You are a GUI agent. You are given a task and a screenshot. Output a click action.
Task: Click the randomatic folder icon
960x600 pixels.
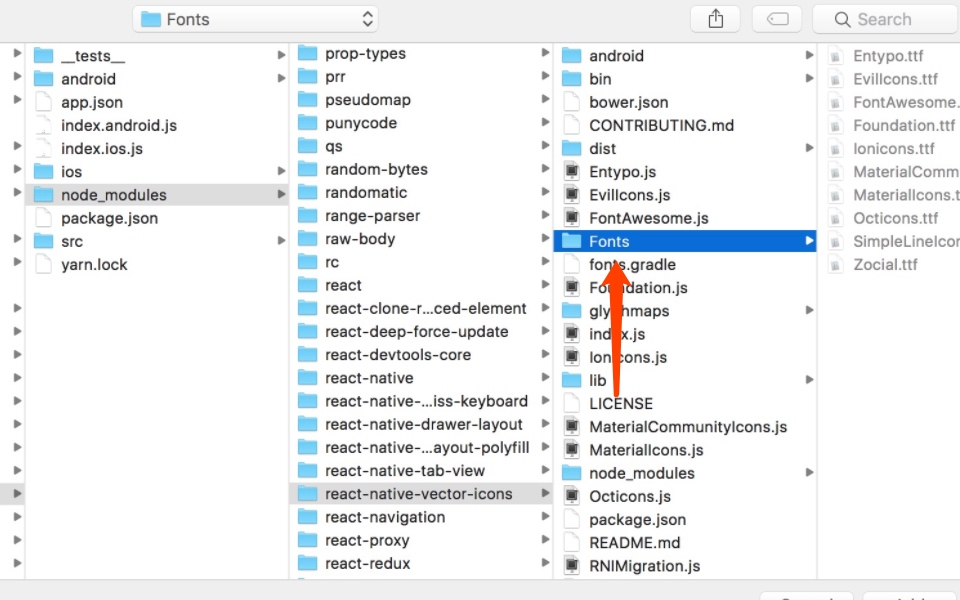(x=307, y=192)
